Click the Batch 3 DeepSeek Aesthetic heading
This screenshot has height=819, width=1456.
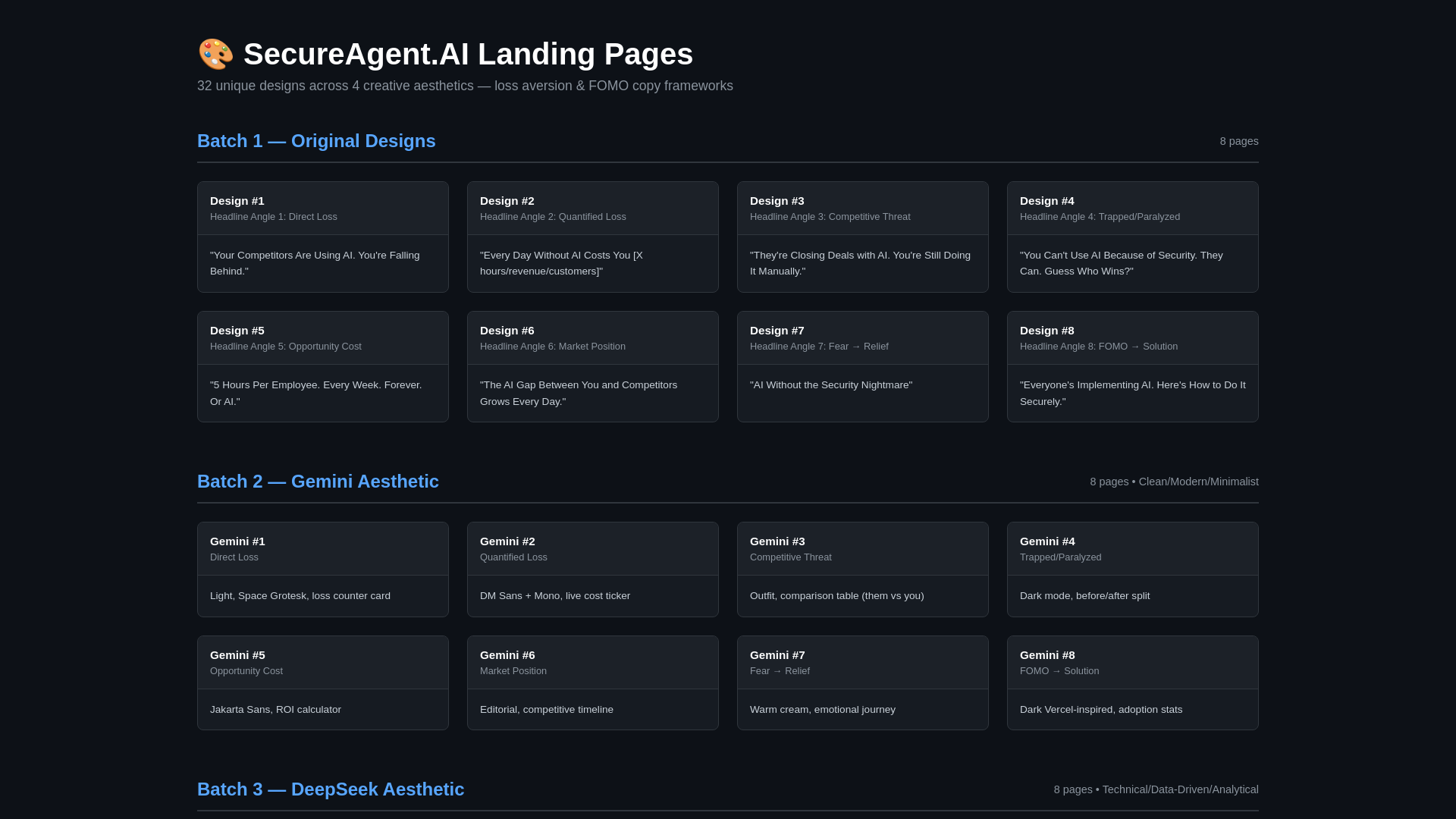click(x=331, y=789)
